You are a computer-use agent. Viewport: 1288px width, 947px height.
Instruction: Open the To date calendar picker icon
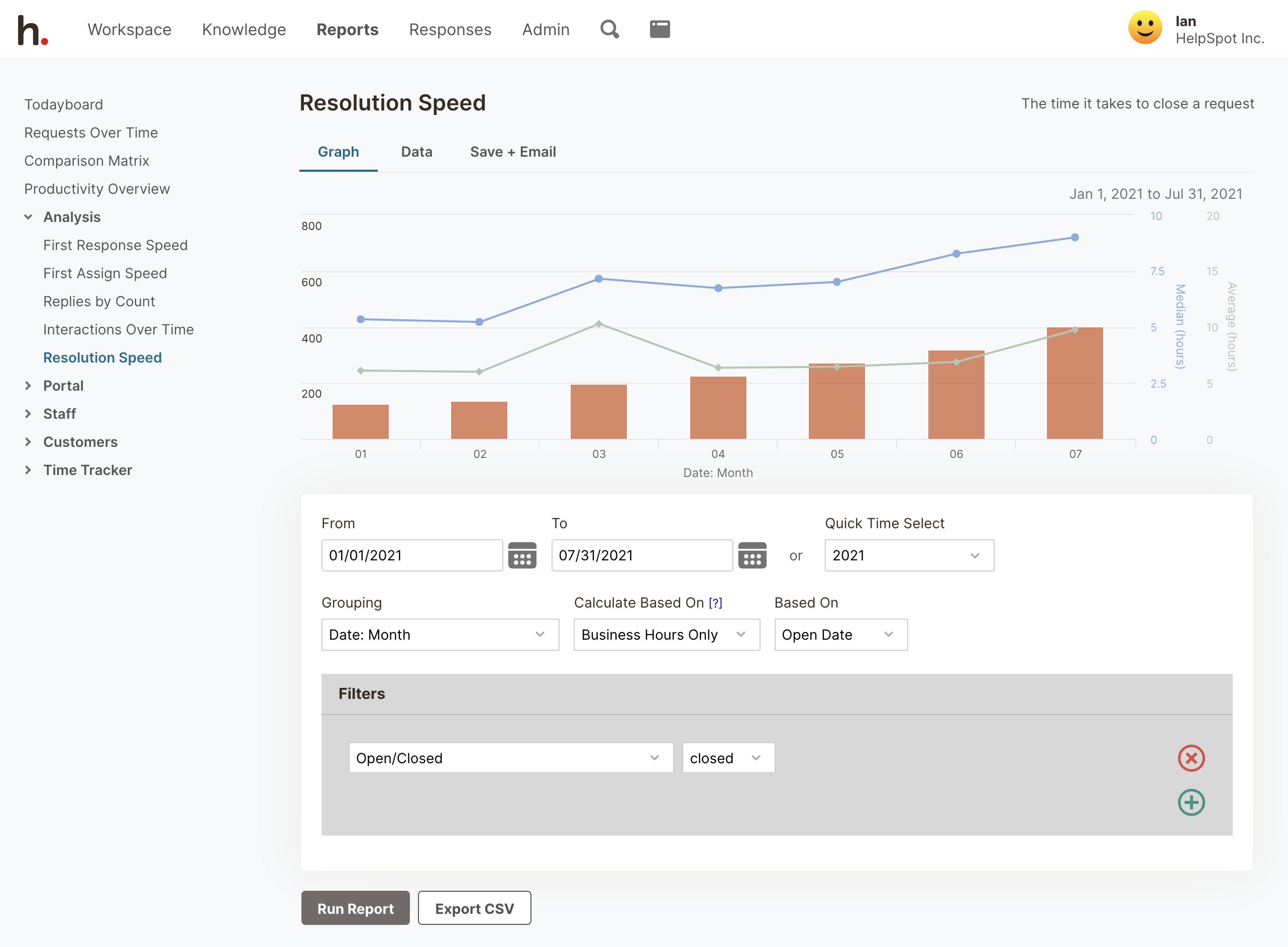[x=752, y=555]
